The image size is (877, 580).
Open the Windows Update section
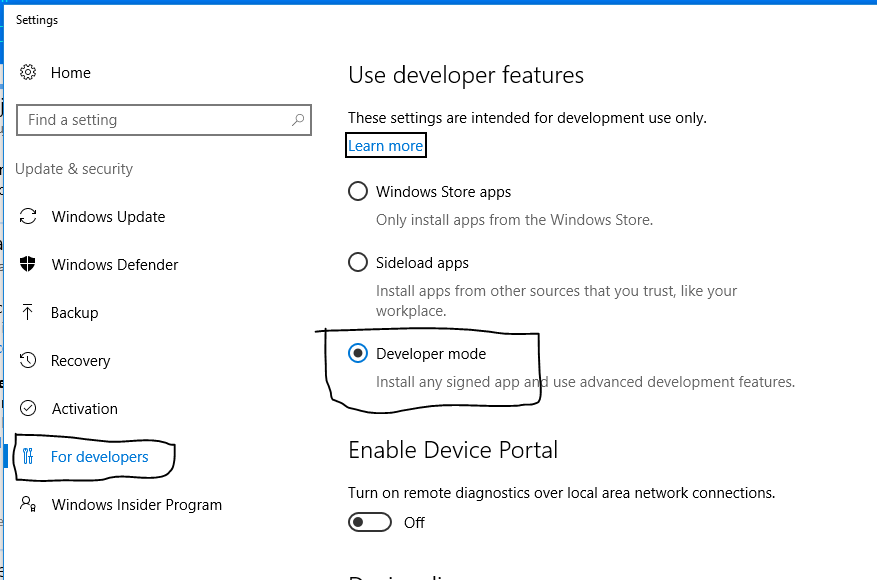click(109, 216)
